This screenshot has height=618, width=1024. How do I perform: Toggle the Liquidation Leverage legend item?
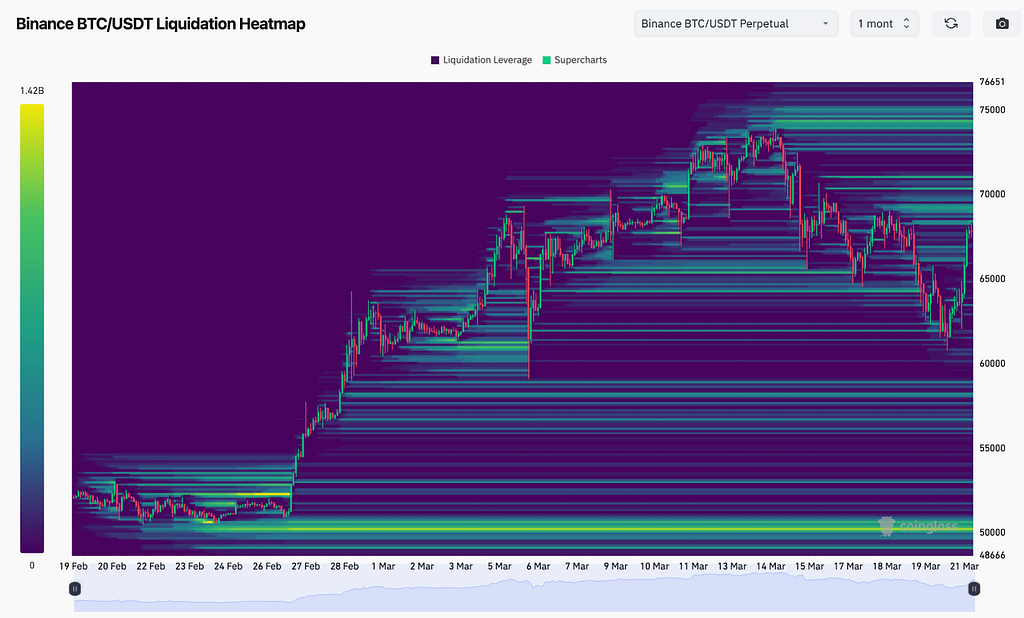click(481, 60)
